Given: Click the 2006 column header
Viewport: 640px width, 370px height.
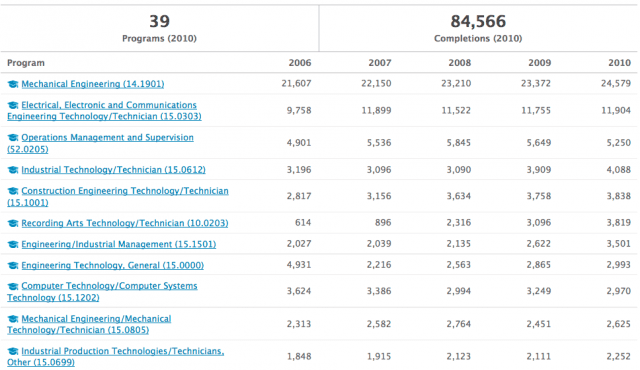Looking at the screenshot, I should (300, 63).
